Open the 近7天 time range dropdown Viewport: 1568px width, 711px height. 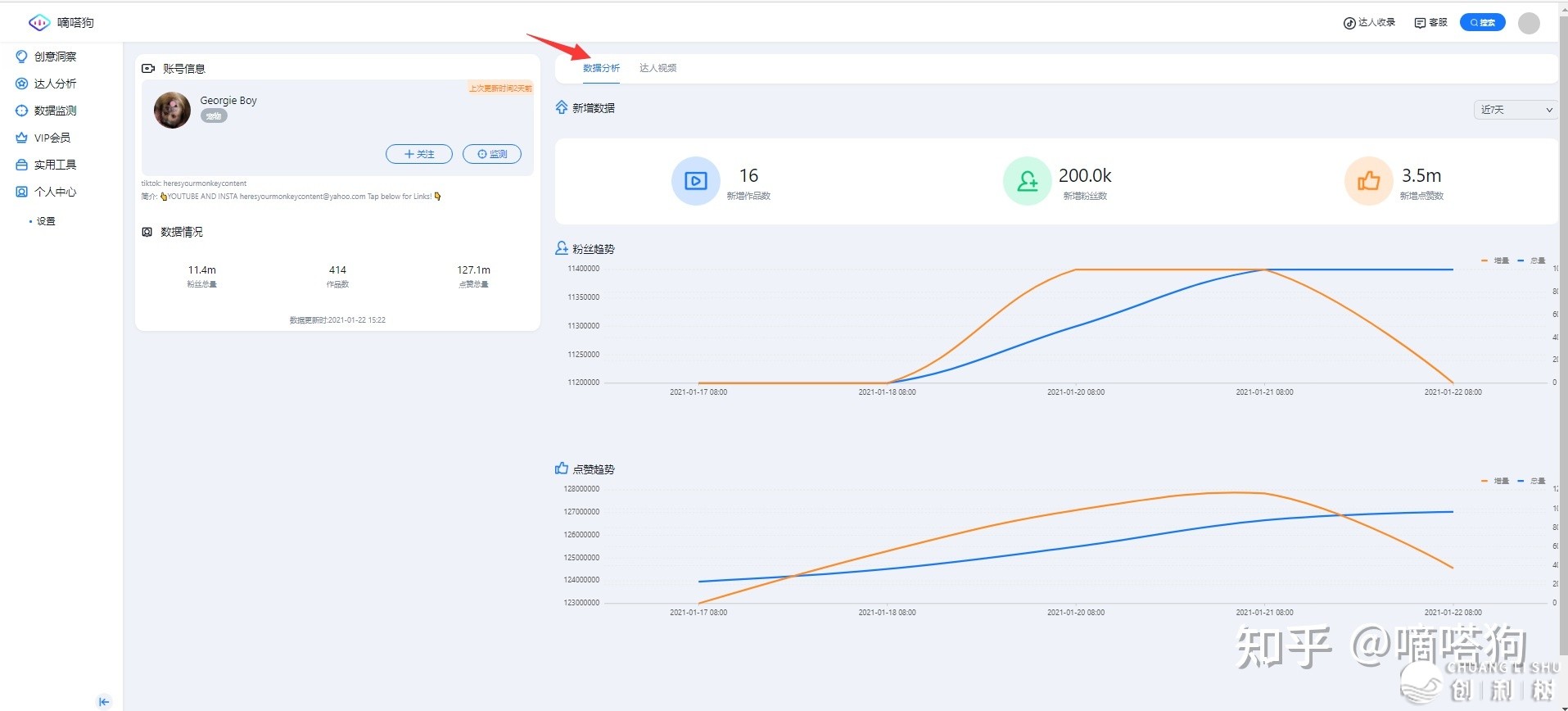(1516, 110)
